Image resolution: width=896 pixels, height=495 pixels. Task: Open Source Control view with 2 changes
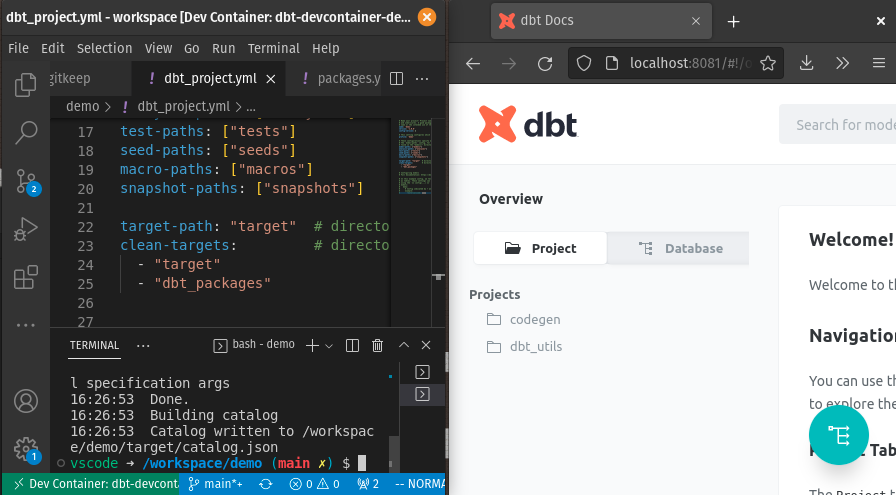(26, 181)
